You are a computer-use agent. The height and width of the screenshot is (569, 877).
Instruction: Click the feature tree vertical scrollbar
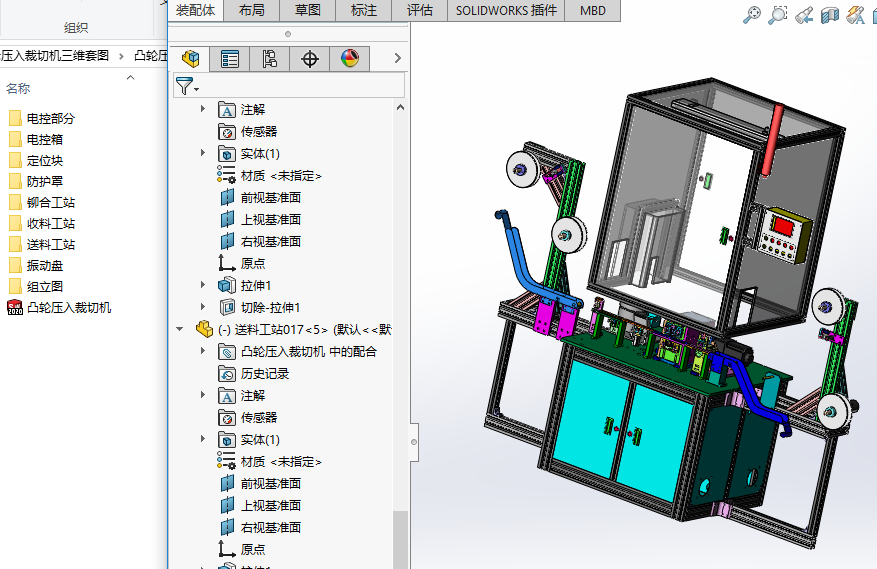[x=400, y=538]
